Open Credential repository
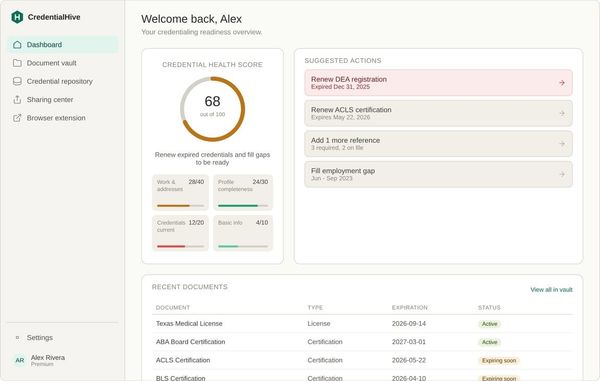Viewport: 600px width, 381px height. click(x=63, y=81)
